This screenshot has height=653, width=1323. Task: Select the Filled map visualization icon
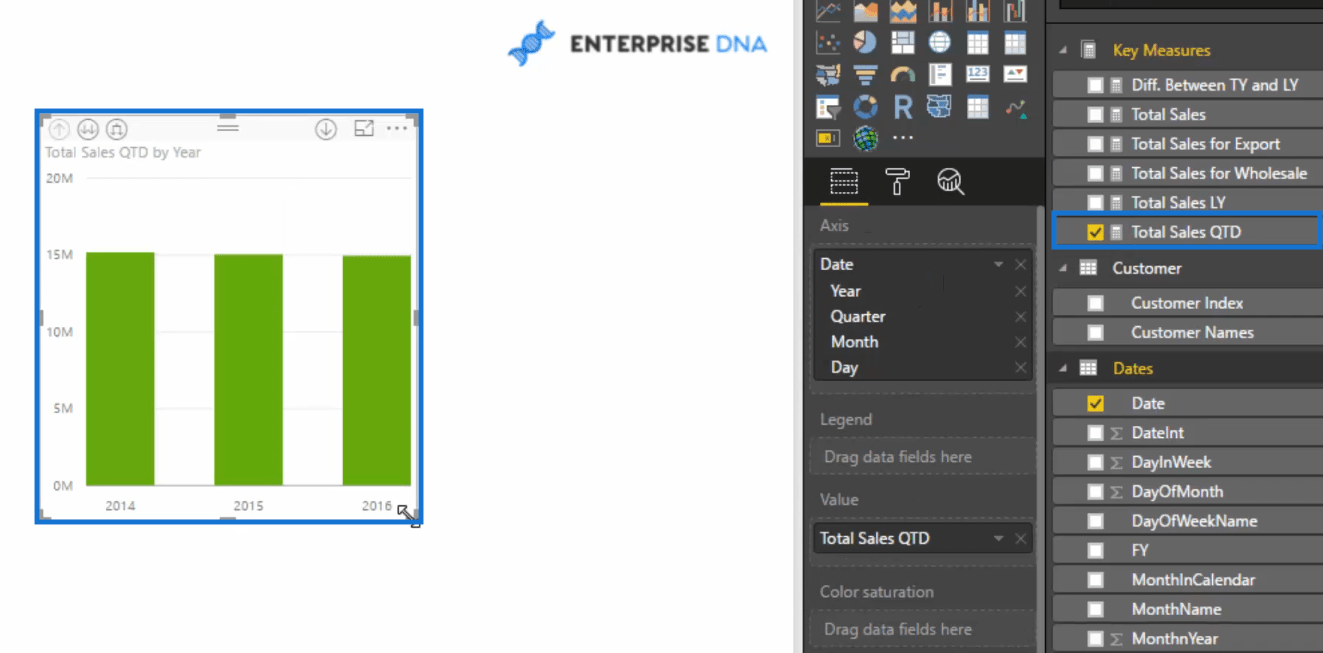pyautogui.click(x=828, y=75)
